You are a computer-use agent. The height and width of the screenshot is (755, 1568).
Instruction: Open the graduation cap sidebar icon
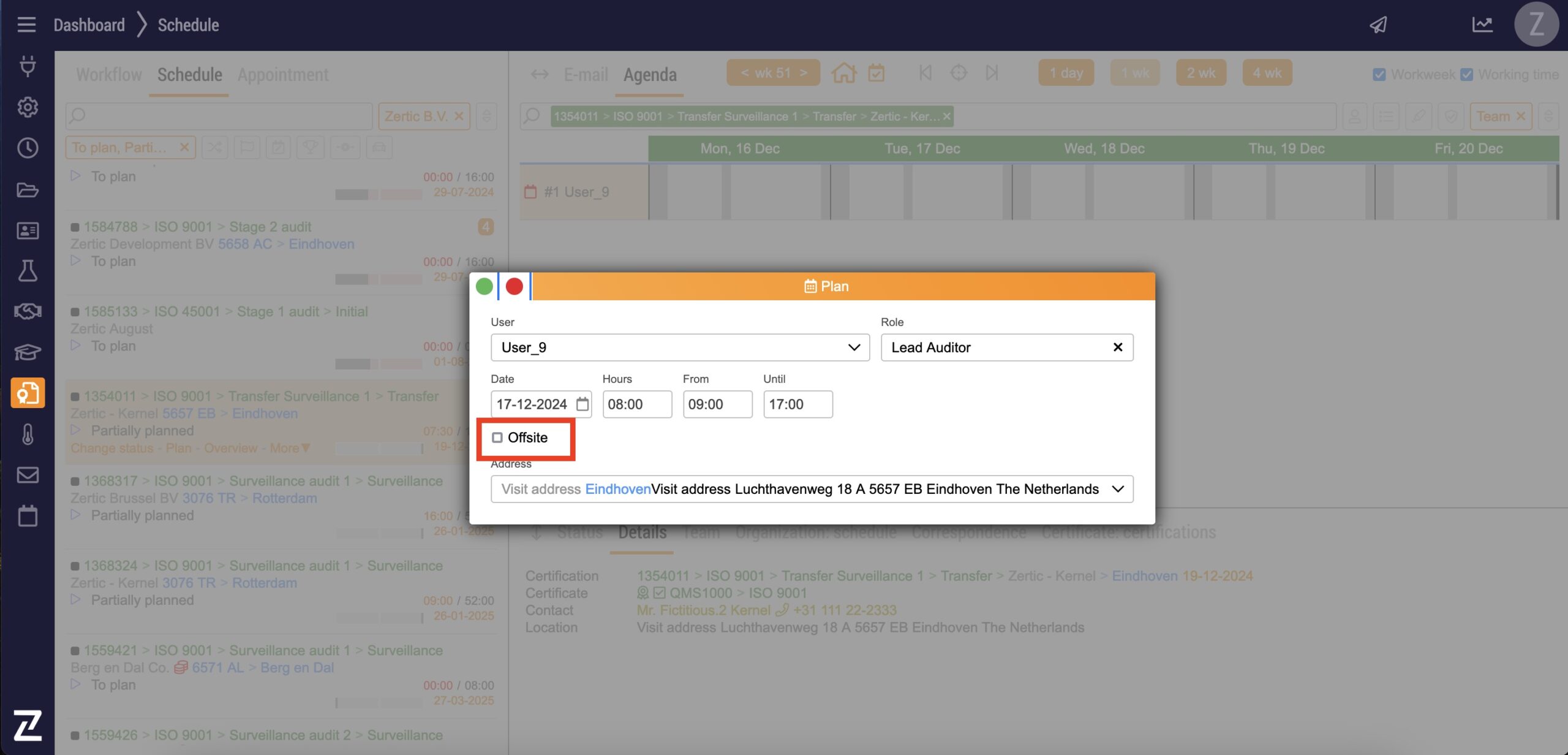point(28,352)
